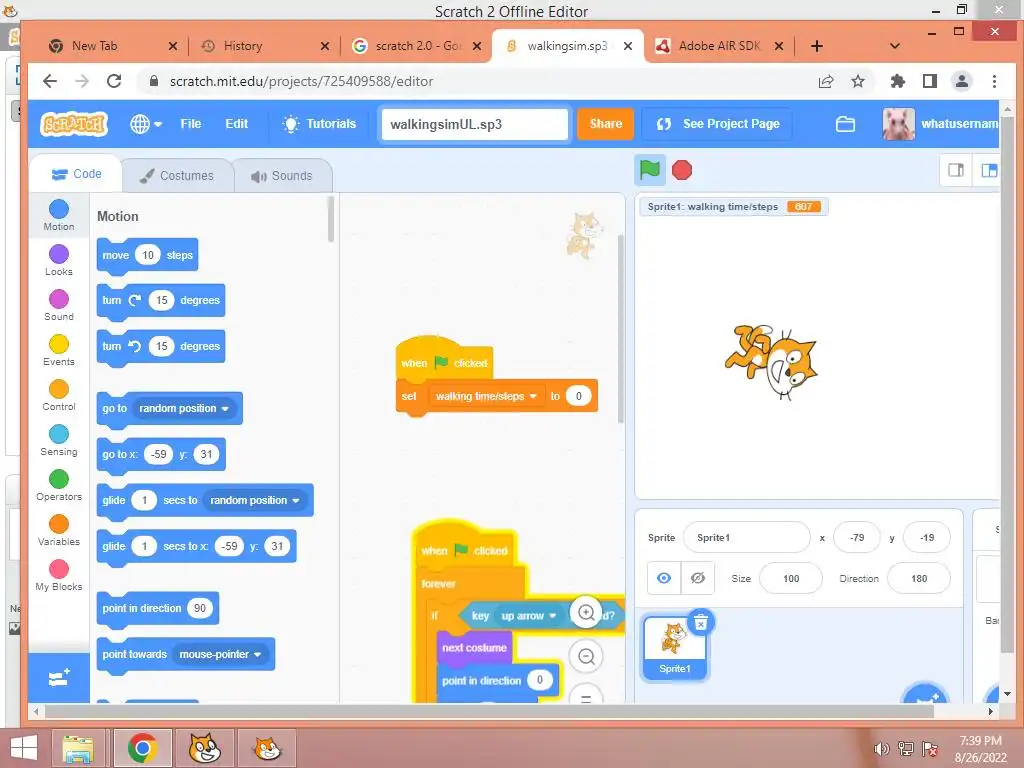Click the address bar URL
Image resolution: width=1024 pixels, height=768 pixels.
point(302,81)
